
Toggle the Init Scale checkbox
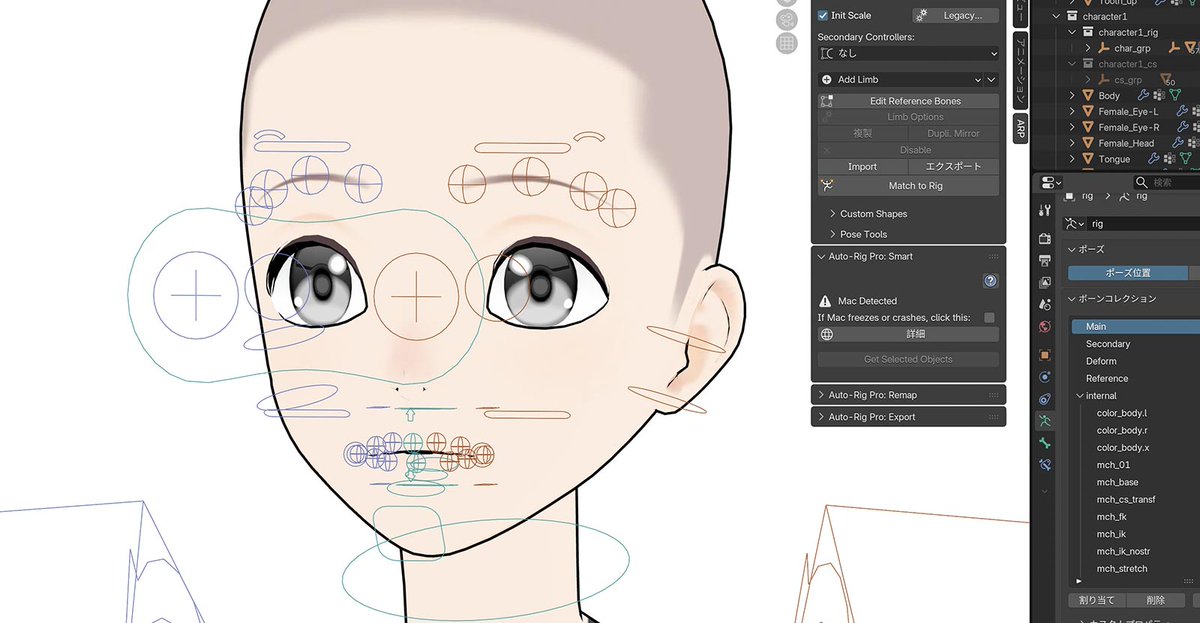pos(823,16)
